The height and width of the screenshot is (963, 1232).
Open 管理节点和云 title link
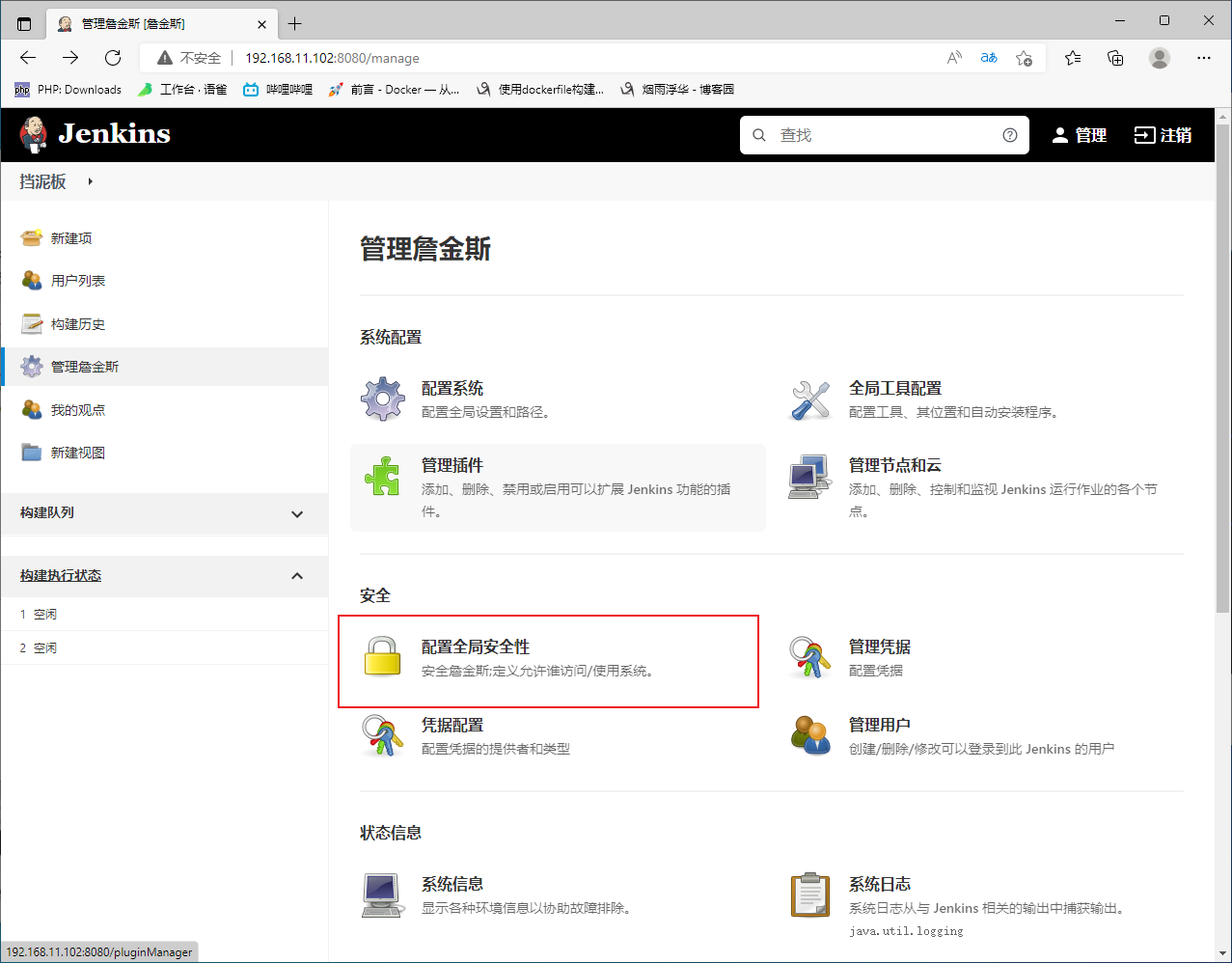(x=895, y=465)
